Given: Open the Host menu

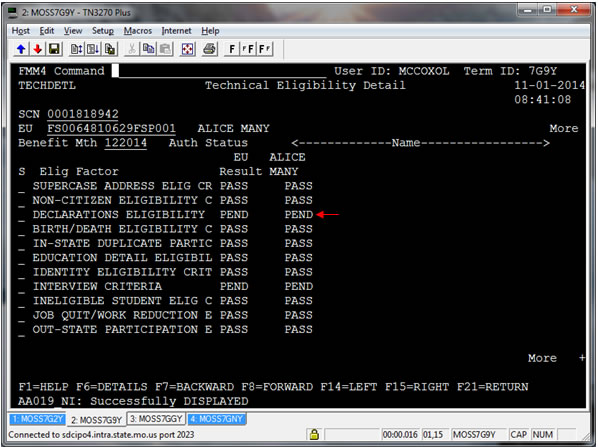Looking at the screenshot, I should [x=21, y=31].
